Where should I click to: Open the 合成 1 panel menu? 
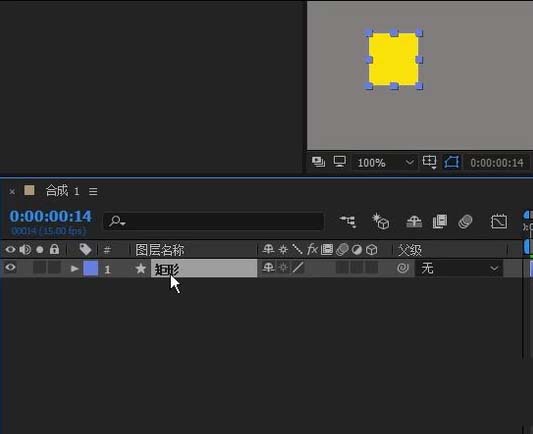coord(93,191)
